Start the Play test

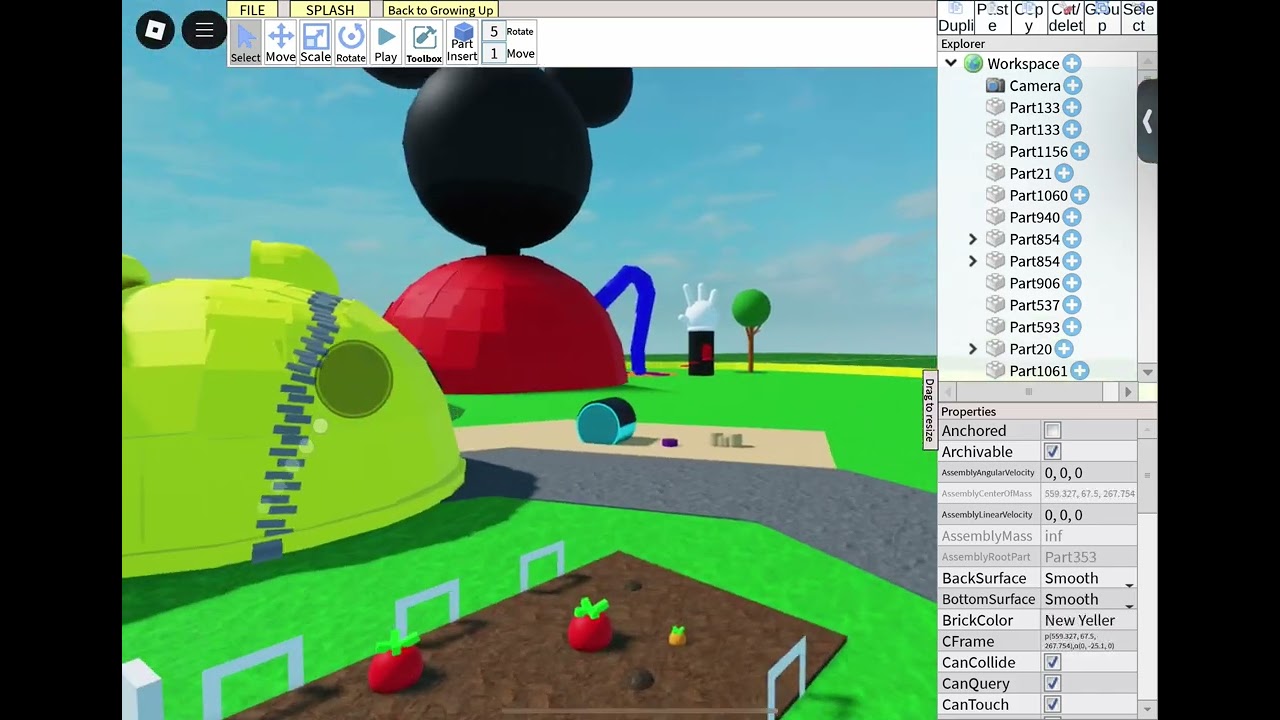pos(386,43)
